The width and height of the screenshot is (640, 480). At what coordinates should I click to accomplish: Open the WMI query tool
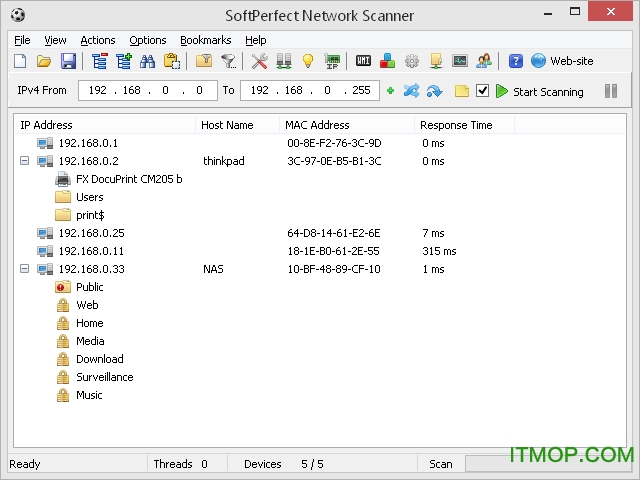point(363,61)
